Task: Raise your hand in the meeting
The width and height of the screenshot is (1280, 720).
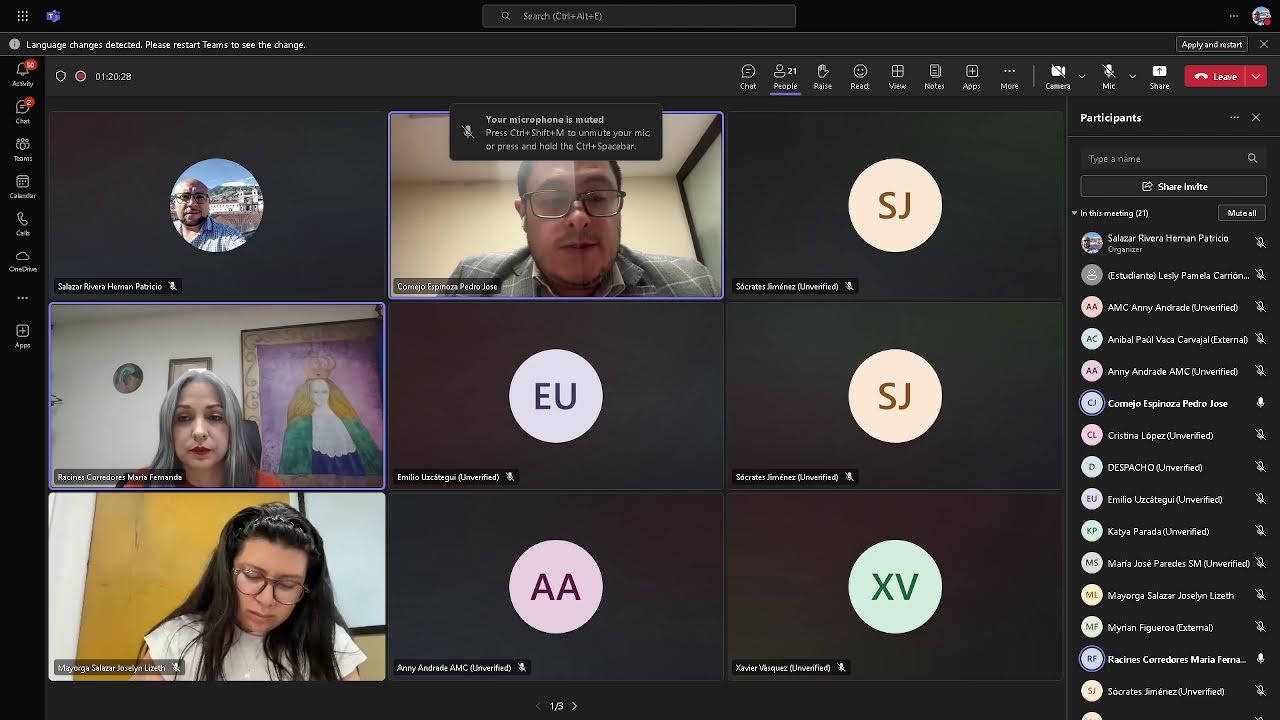Action: (x=822, y=76)
